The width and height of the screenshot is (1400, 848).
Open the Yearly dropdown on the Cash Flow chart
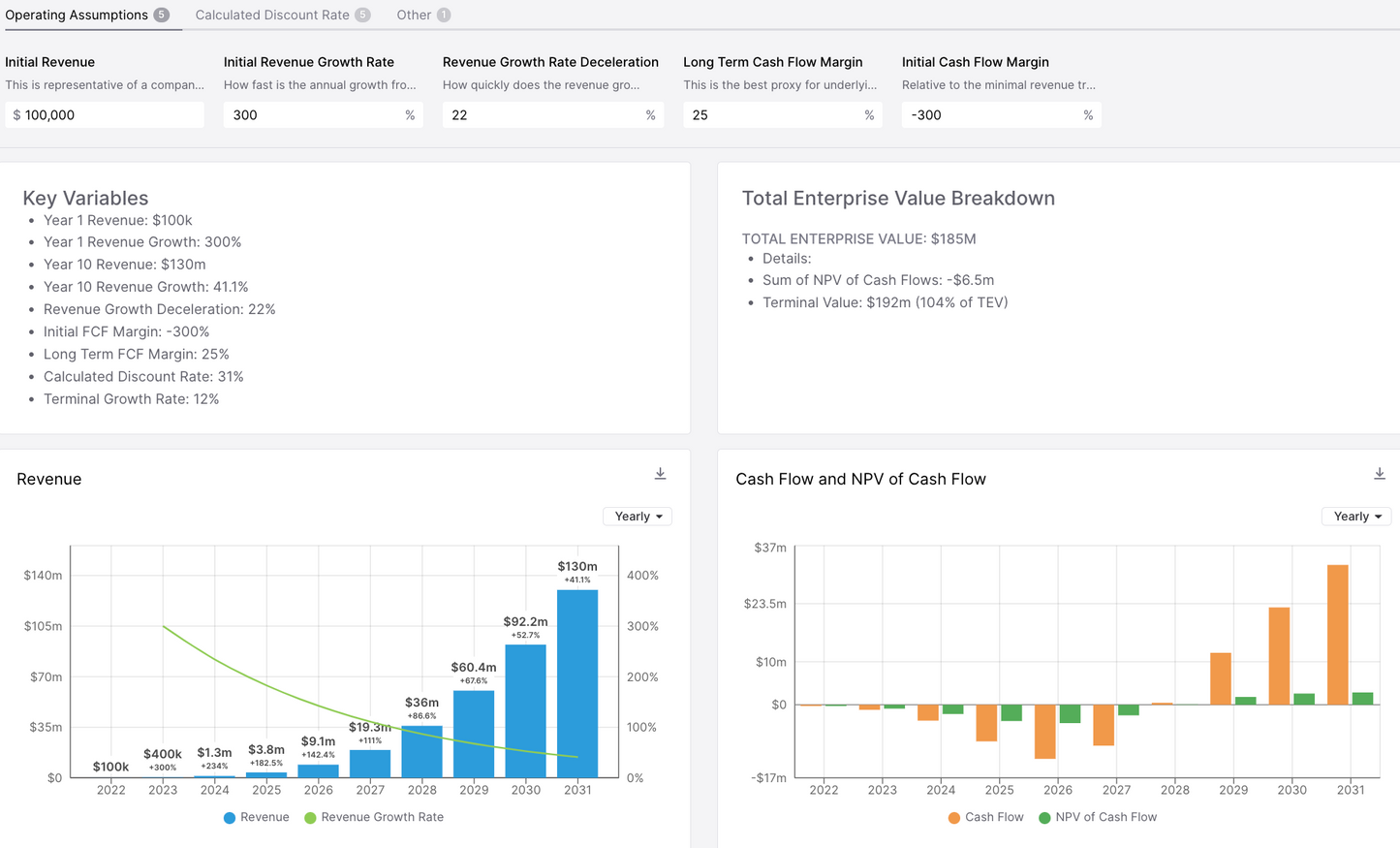click(1356, 516)
